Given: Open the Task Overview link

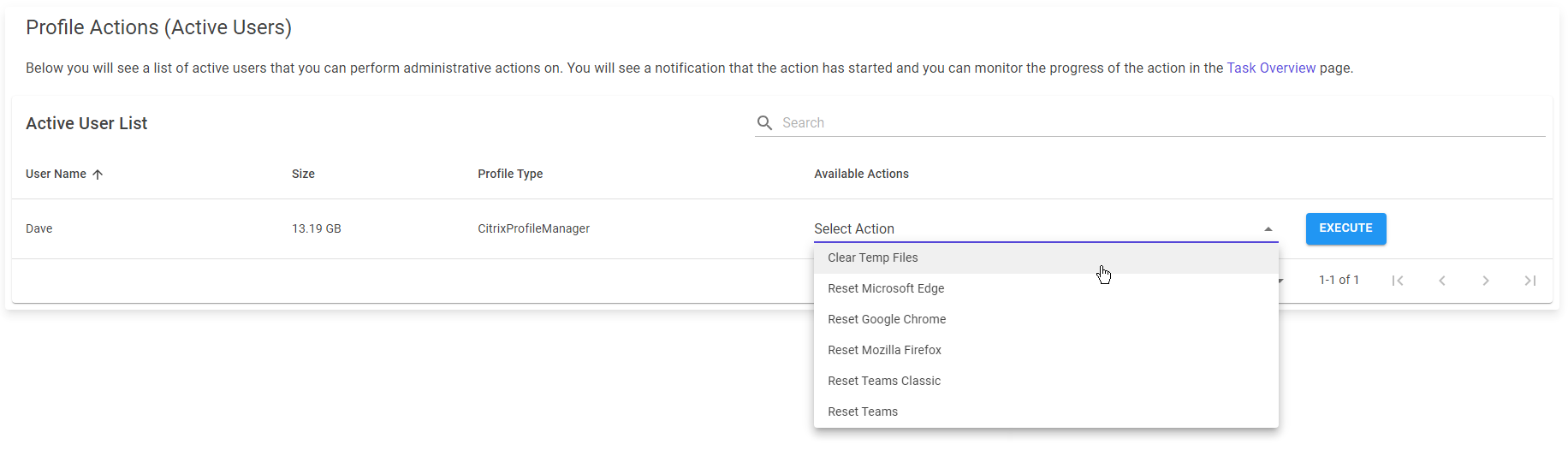Looking at the screenshot, I should point(1270,68).
